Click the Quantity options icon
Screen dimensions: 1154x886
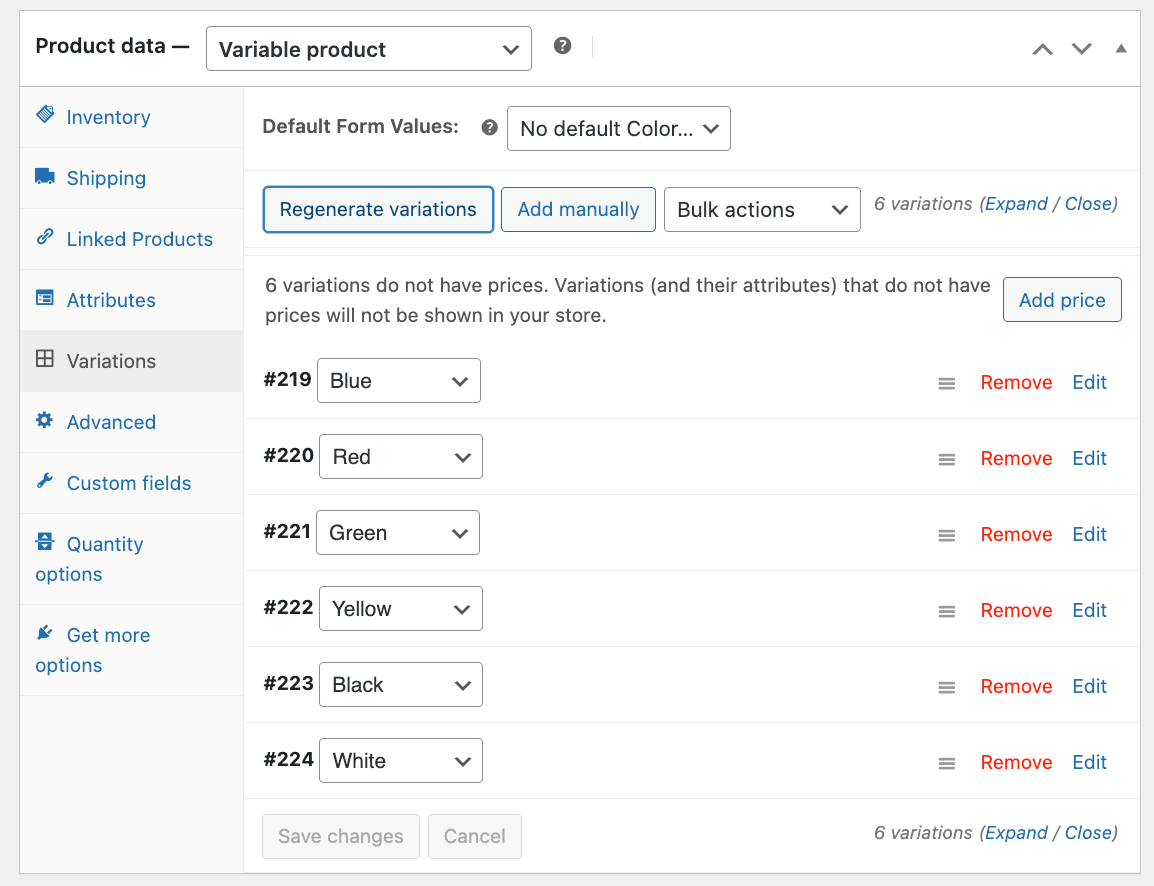pos(45,542)
